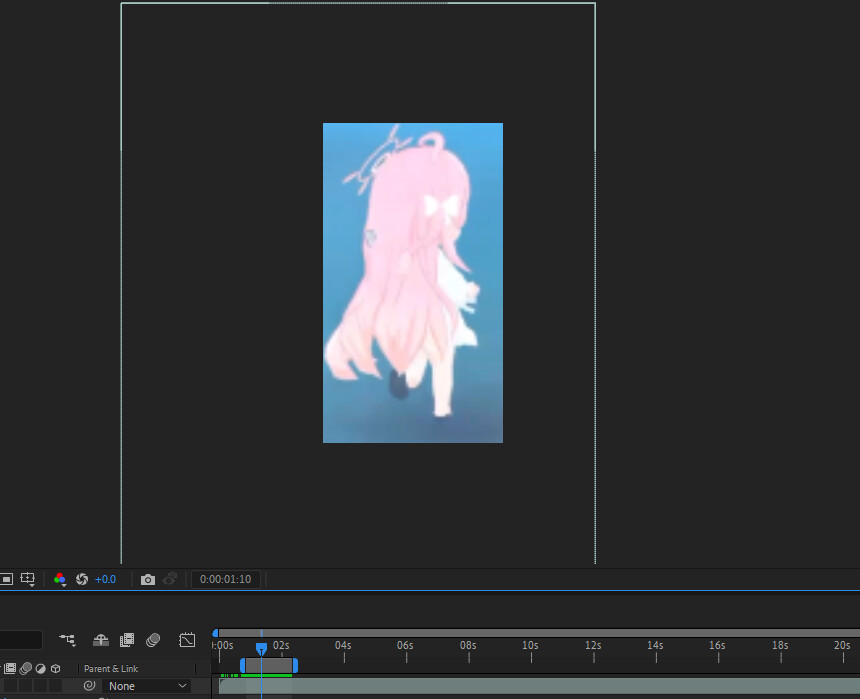Click the Show Snapshot icon

(170, 579)
